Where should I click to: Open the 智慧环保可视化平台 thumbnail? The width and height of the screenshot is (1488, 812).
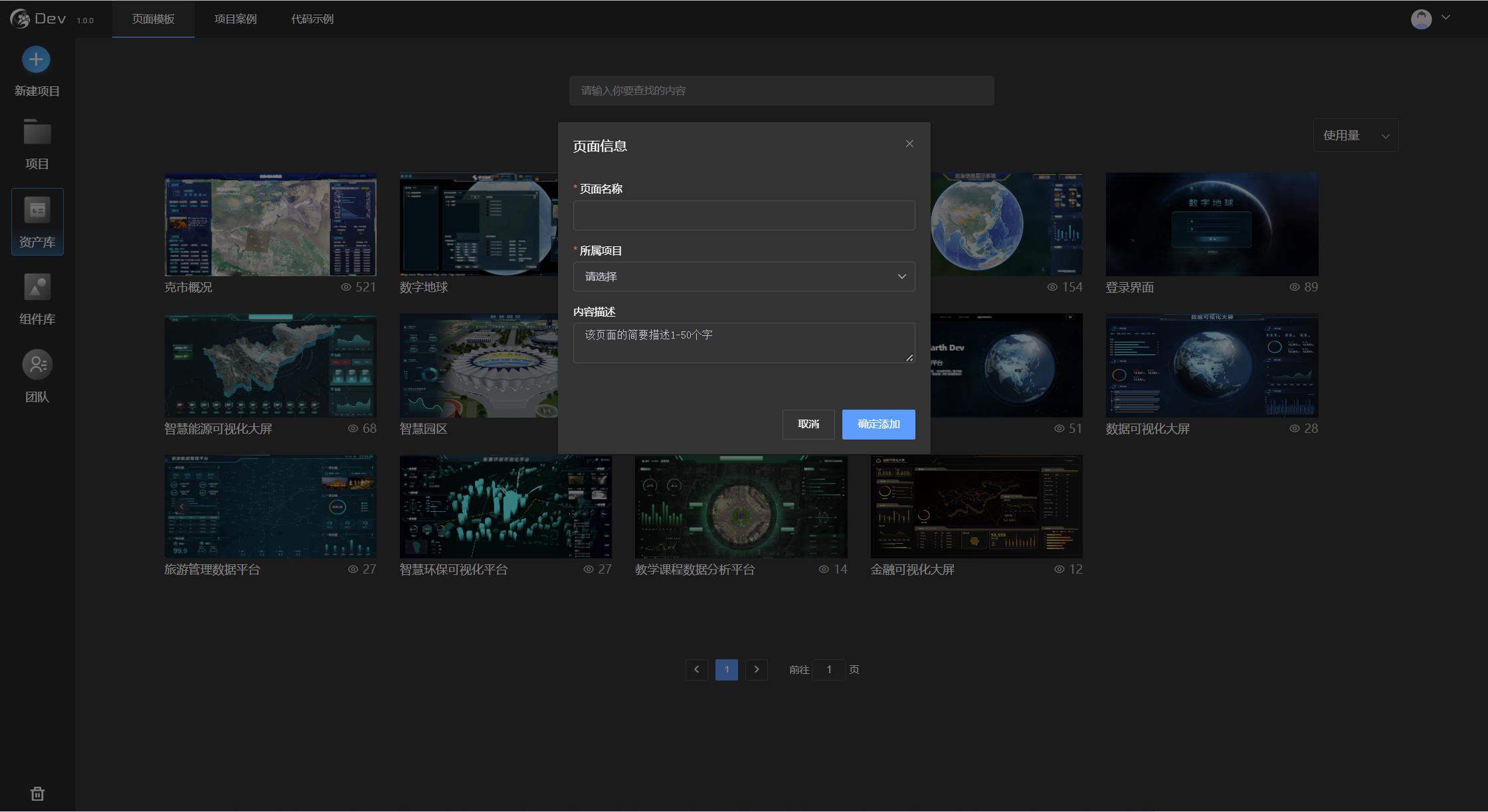506,507
